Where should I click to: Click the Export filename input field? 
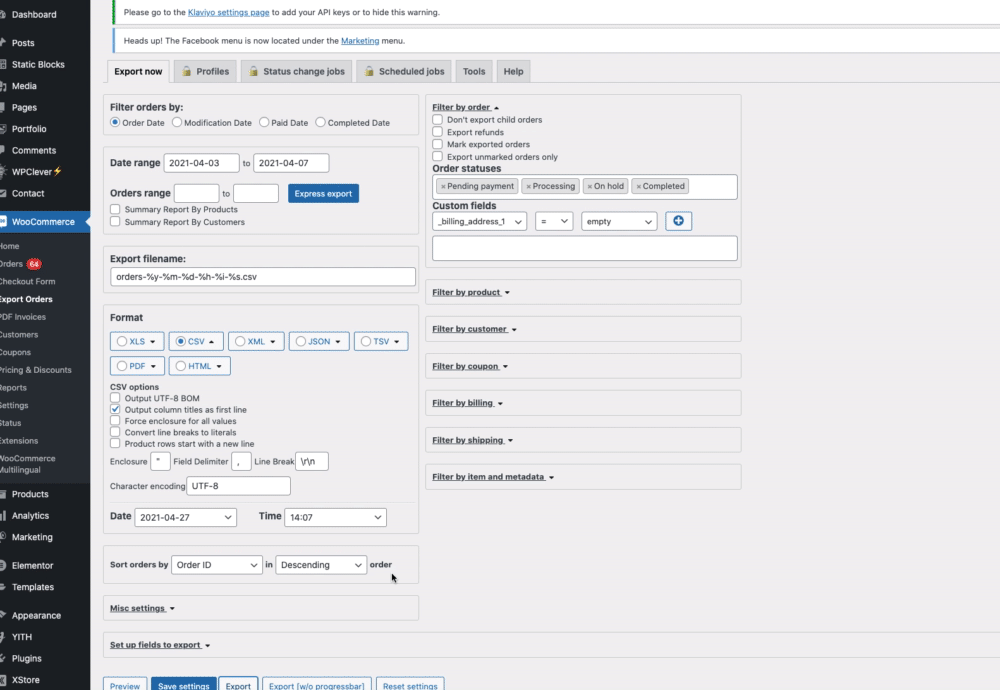pyautogui.click(x=263, y=277)
